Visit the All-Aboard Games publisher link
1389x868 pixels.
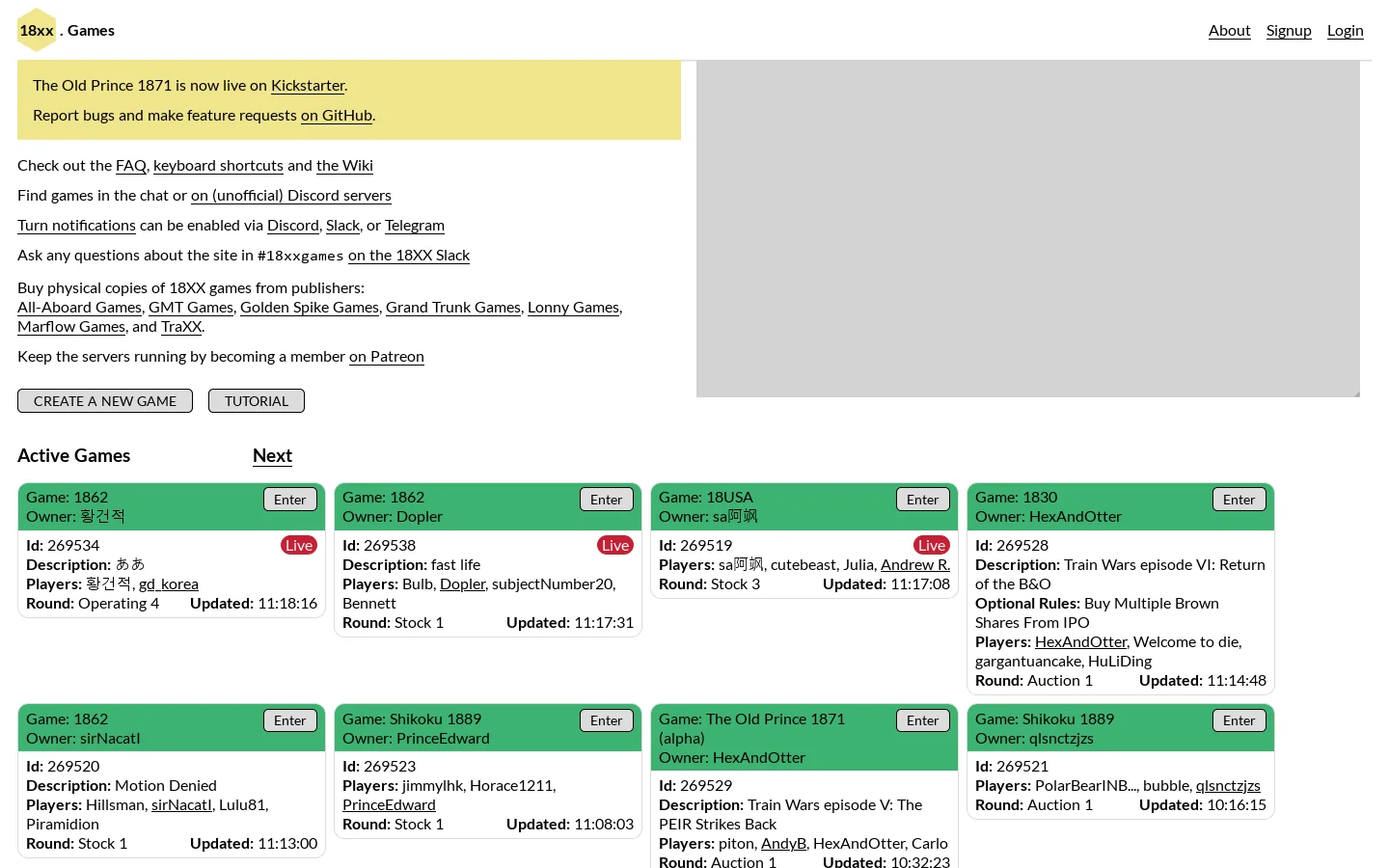click(x=79, y=308)
